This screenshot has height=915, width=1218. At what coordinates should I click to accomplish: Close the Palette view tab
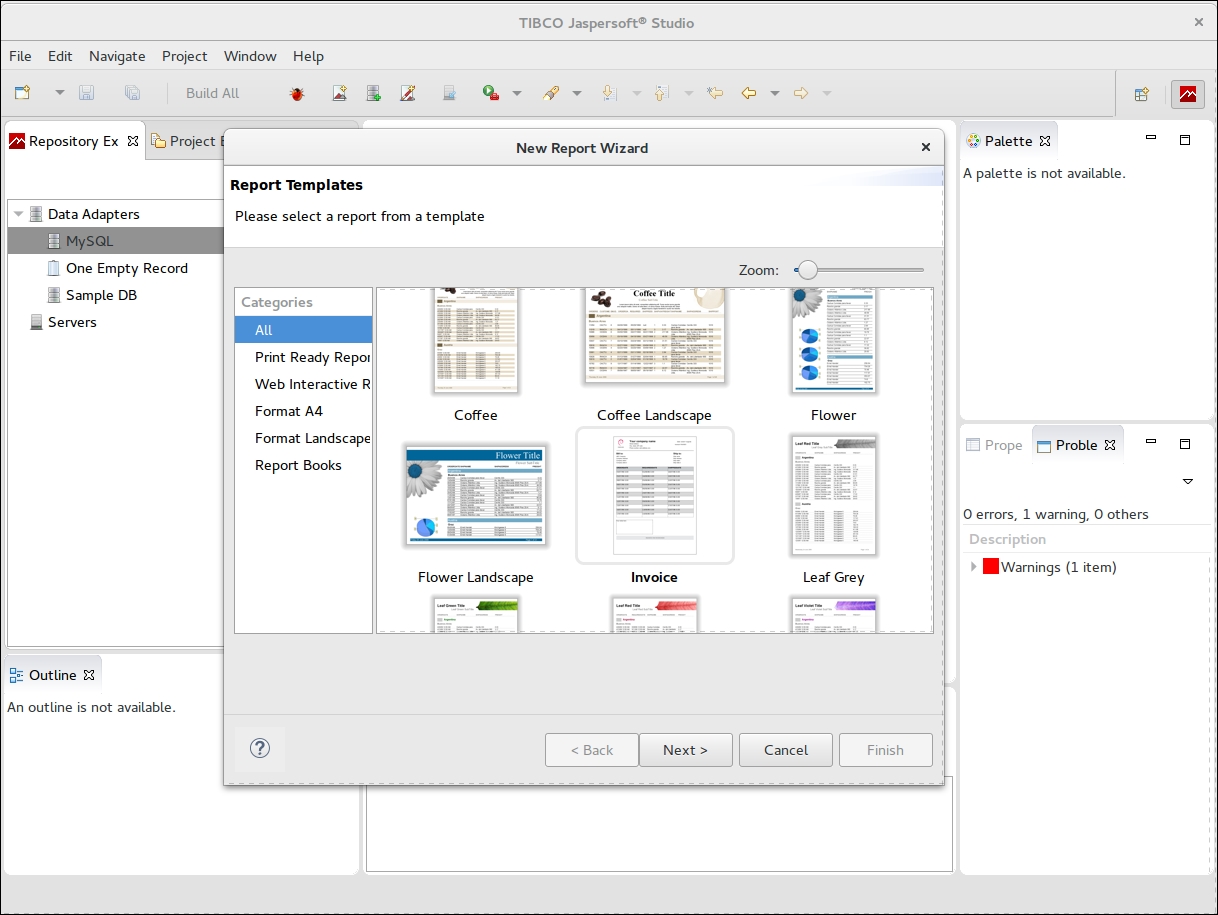click(x=1045, y=141)
